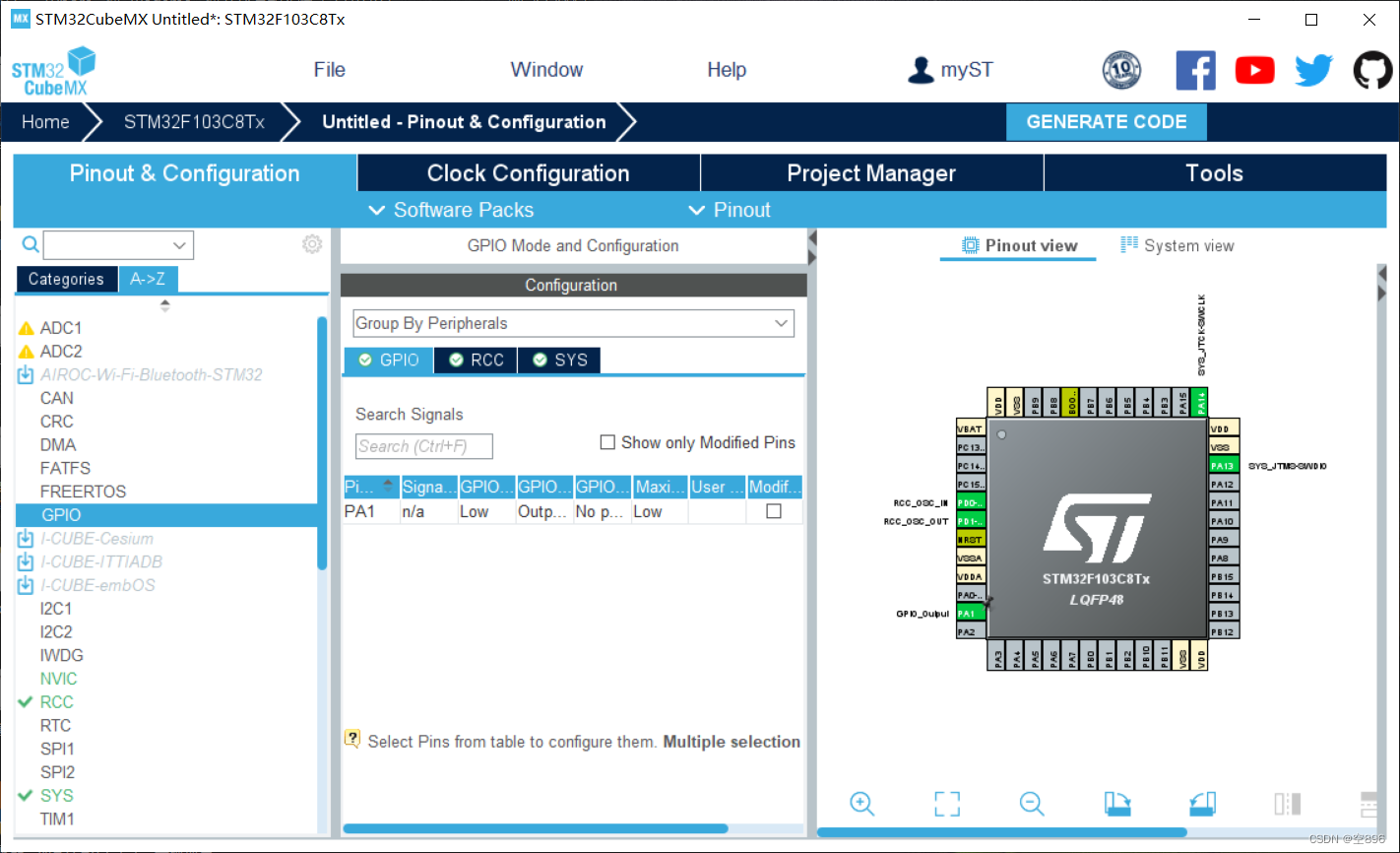
Task: Toggle Modified checkbox in PA1 row
Action: coord(774,511)
